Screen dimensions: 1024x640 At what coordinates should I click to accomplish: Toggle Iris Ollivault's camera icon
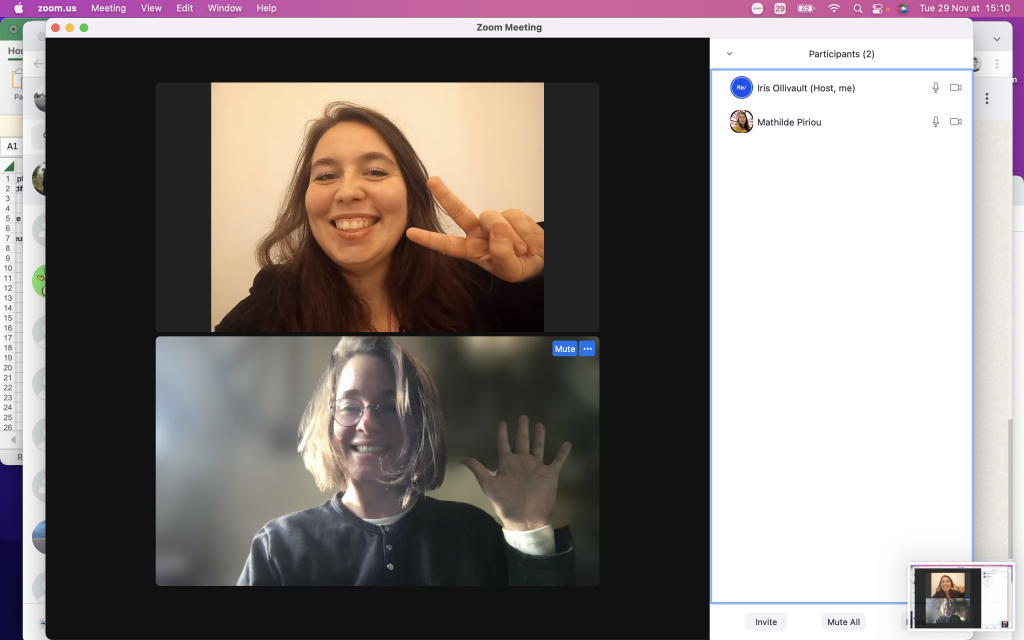(955, 88)
